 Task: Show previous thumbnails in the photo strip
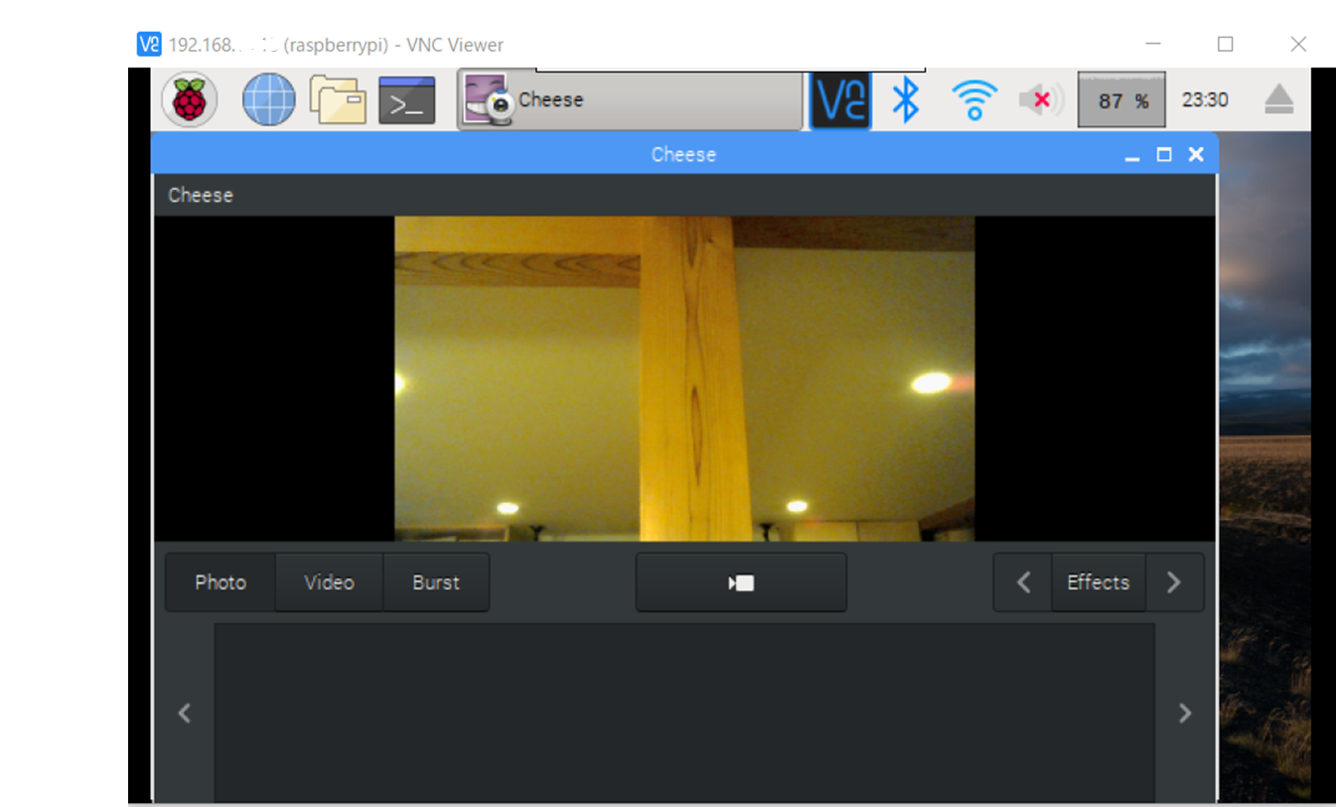pyautogui.click(x=184, y=713)
